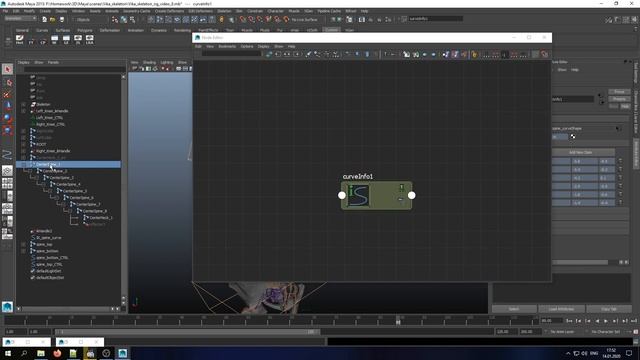This screenshot has height=360, width=640.
Task: Open the Options menu in Node Editor
Action: 247,47
